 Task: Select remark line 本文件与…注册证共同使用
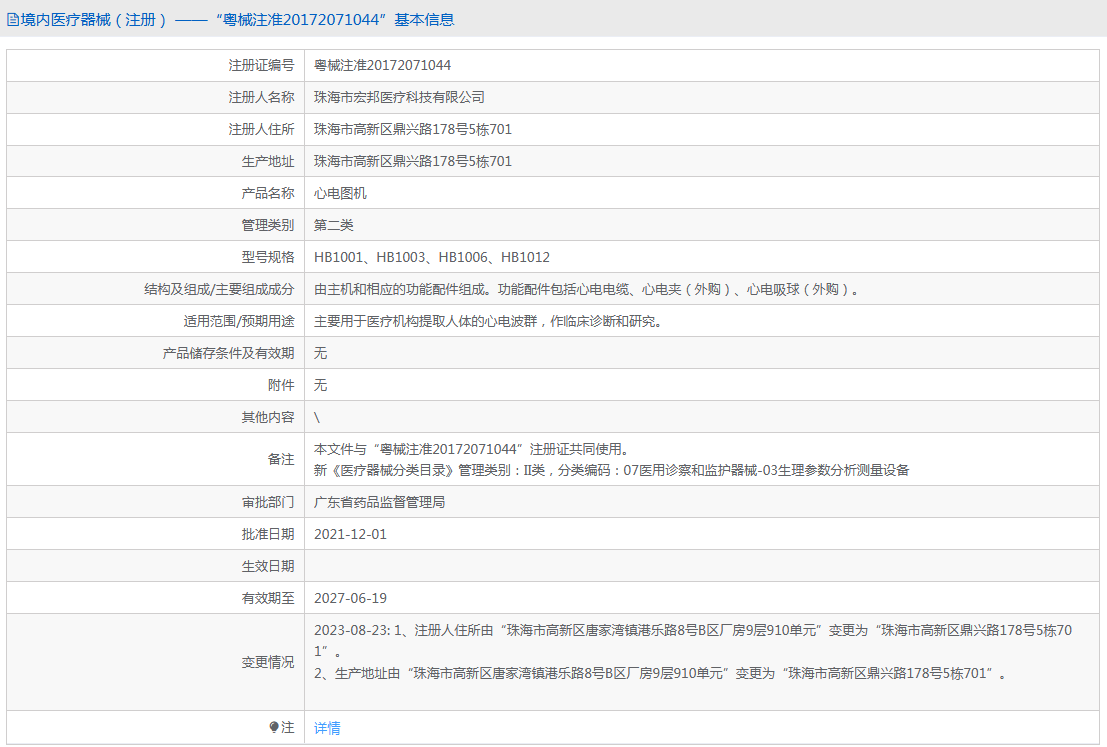point(472,449)
